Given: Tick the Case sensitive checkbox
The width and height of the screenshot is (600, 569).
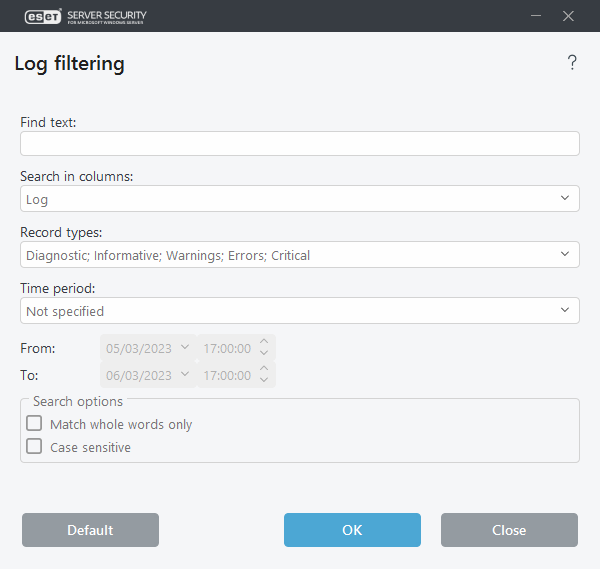Looking at the screenshot, I should [x=34, y=447].
